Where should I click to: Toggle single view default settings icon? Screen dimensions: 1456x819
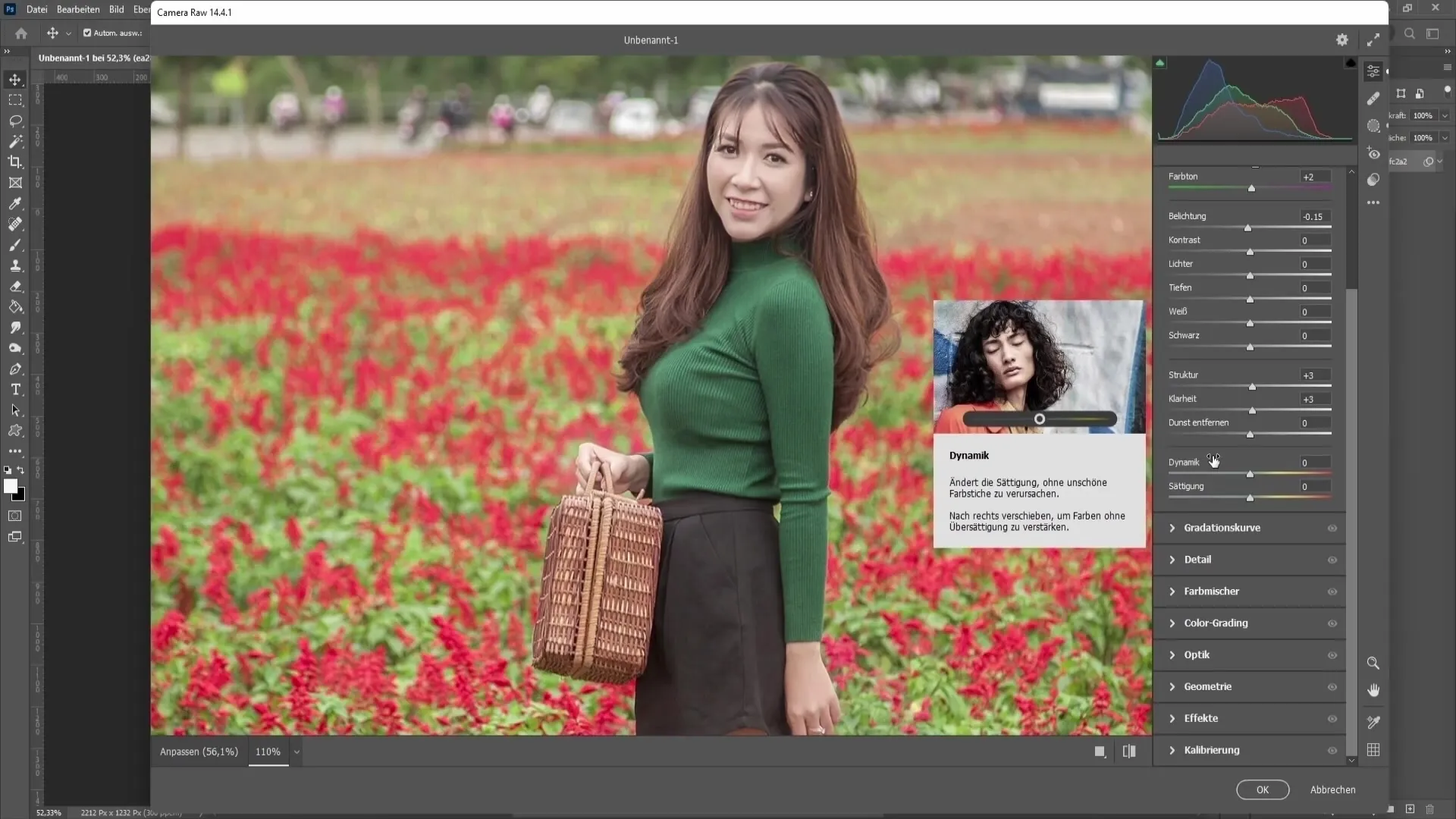point(1100,752)
